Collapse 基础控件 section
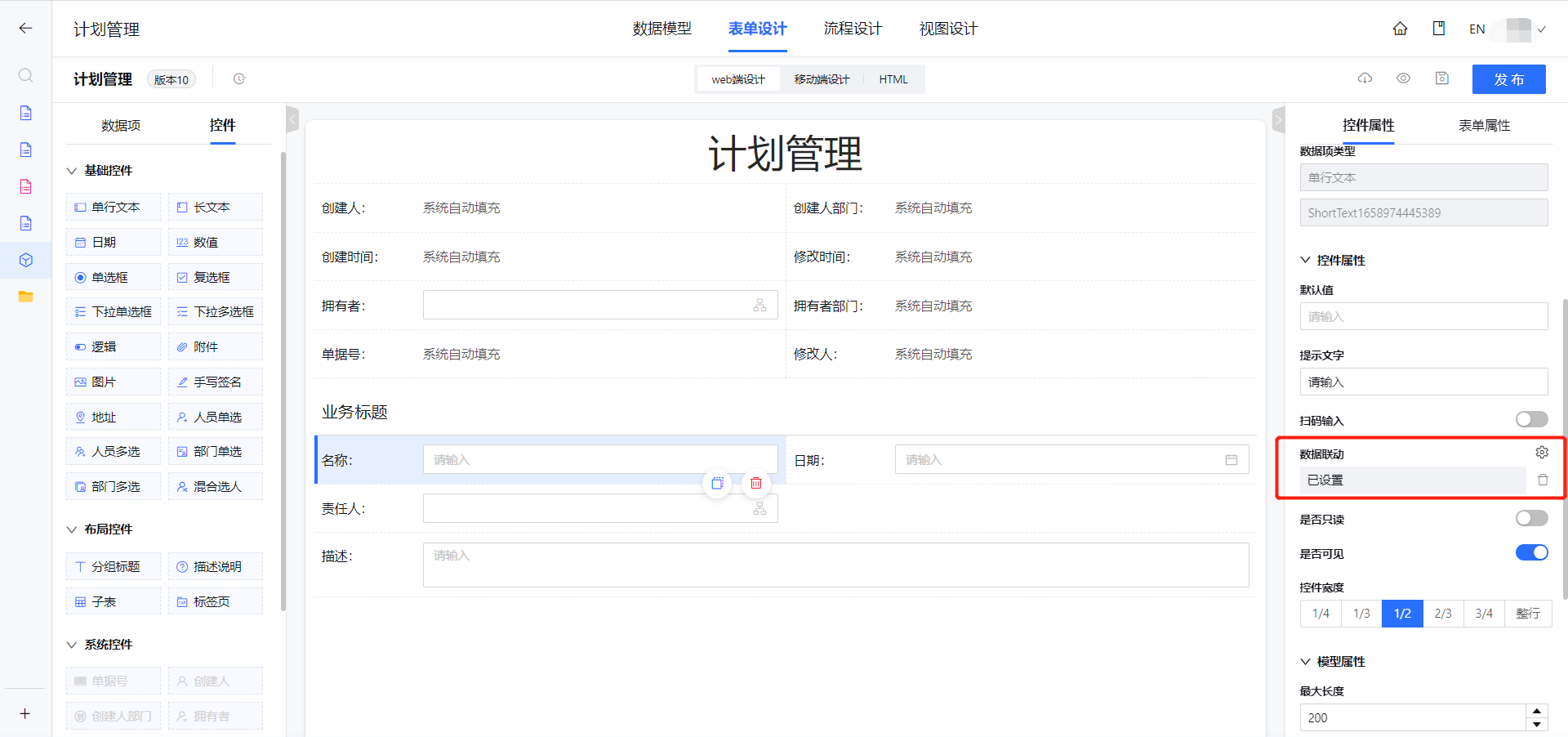This screenshot has width=1568, height=737. tap(71, 171)
